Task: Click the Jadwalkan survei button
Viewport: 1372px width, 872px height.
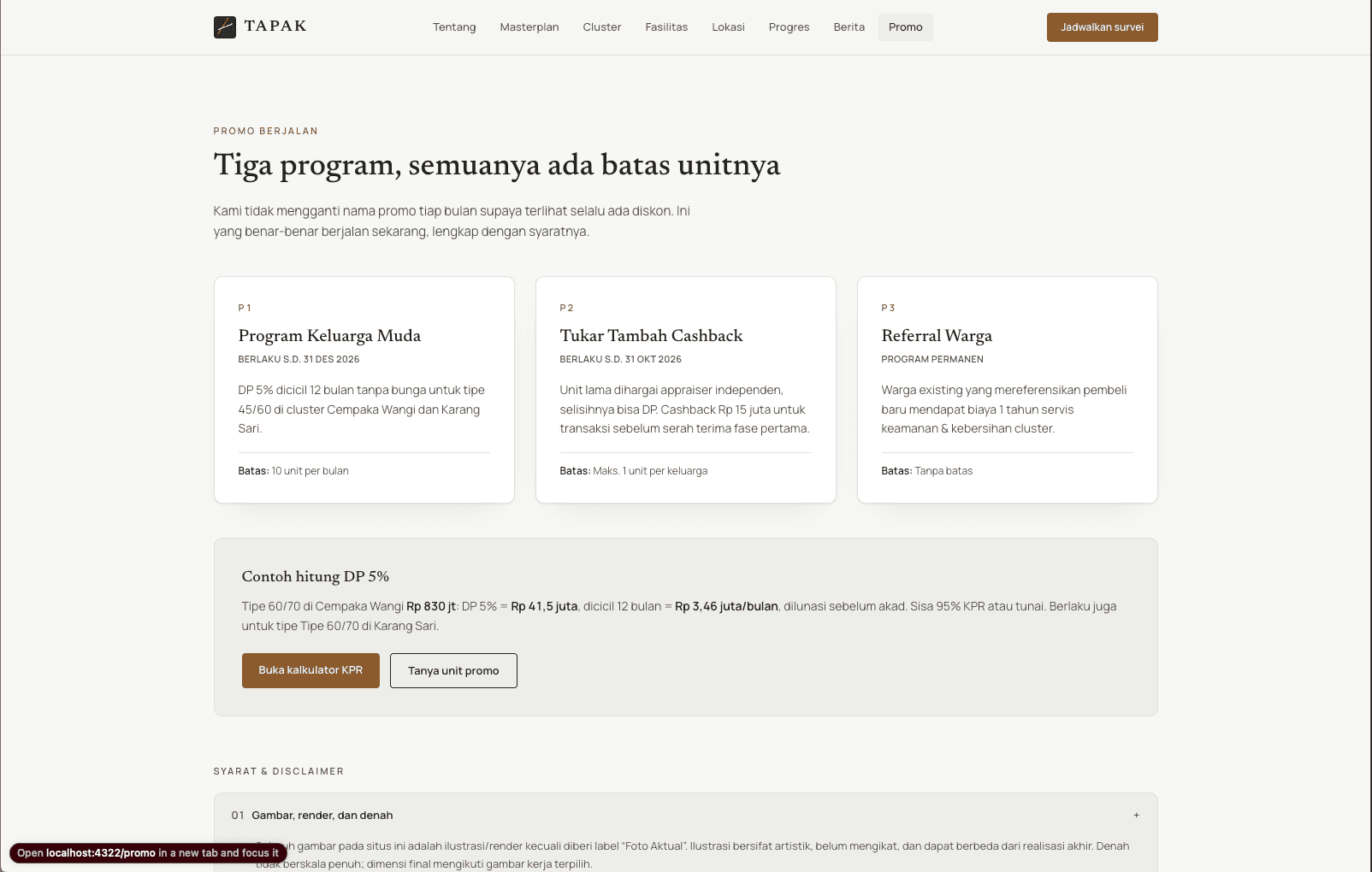Action: [x=1103, y=27]
